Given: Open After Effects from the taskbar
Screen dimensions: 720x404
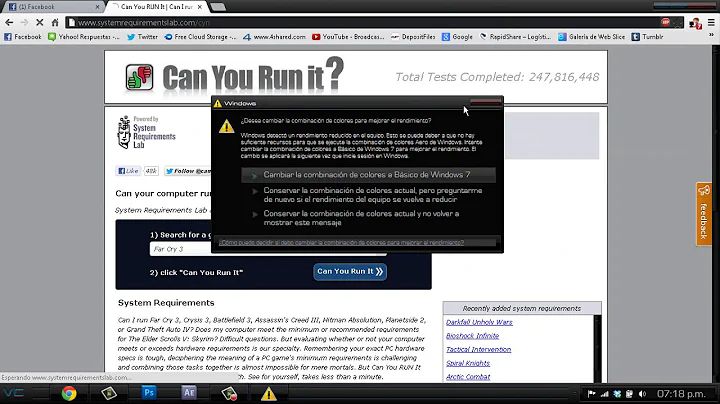Looking at the screenshot, I should 189,393.
